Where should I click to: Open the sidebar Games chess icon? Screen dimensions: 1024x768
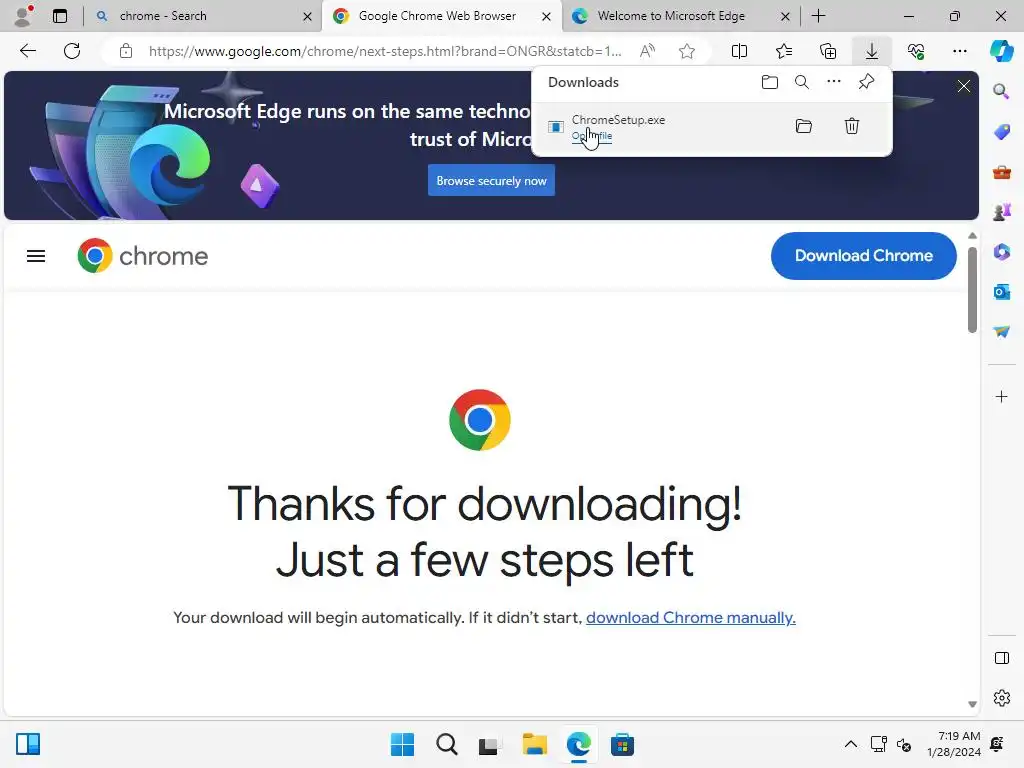[1002, 212]
